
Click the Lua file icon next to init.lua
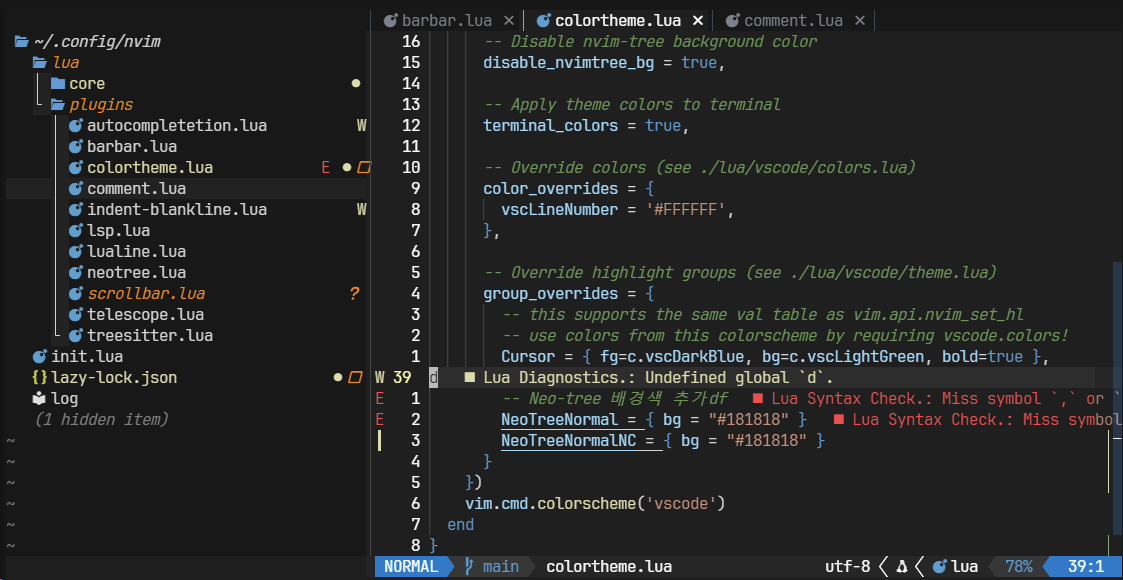point(40,357)
